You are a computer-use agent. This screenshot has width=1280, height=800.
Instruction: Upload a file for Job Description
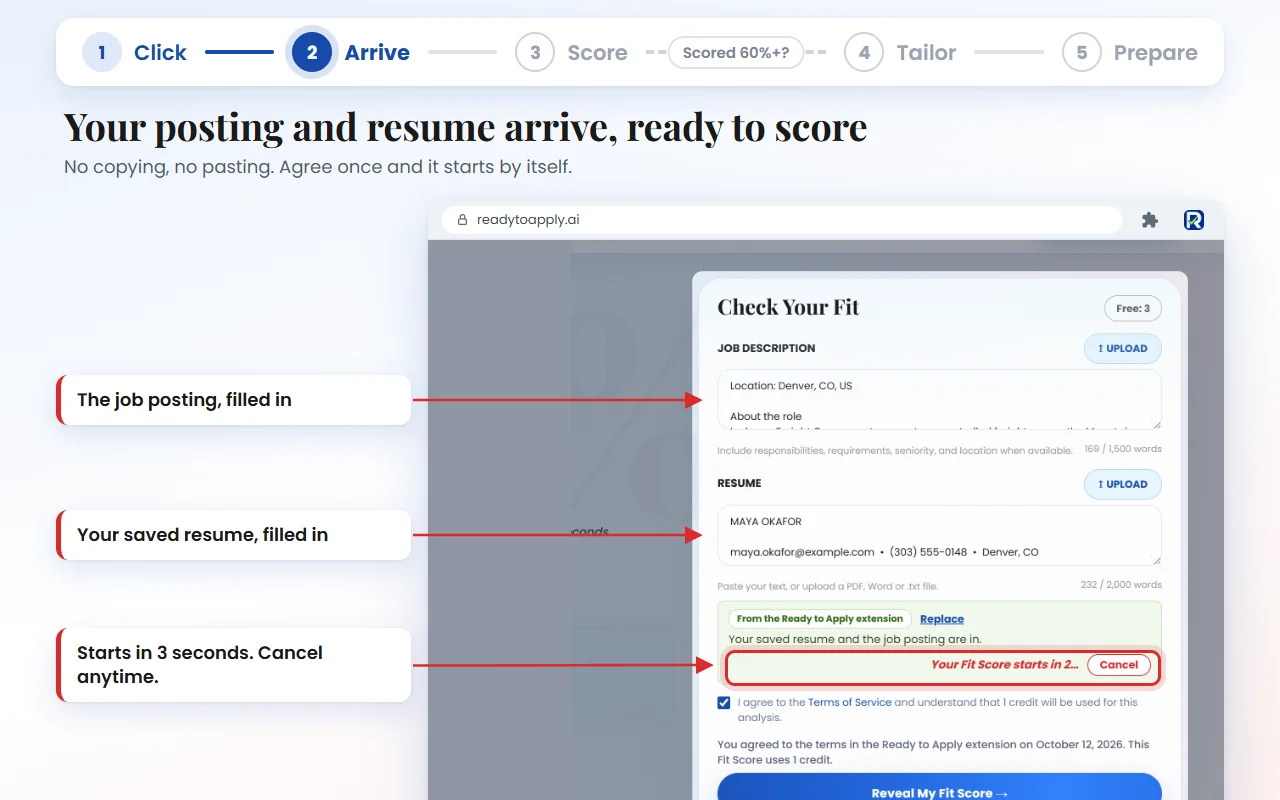click(1123, 348)
